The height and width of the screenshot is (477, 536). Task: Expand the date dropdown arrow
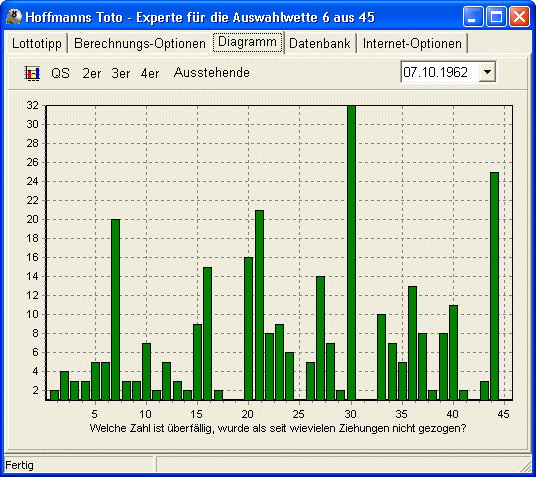tap(487, 72)
